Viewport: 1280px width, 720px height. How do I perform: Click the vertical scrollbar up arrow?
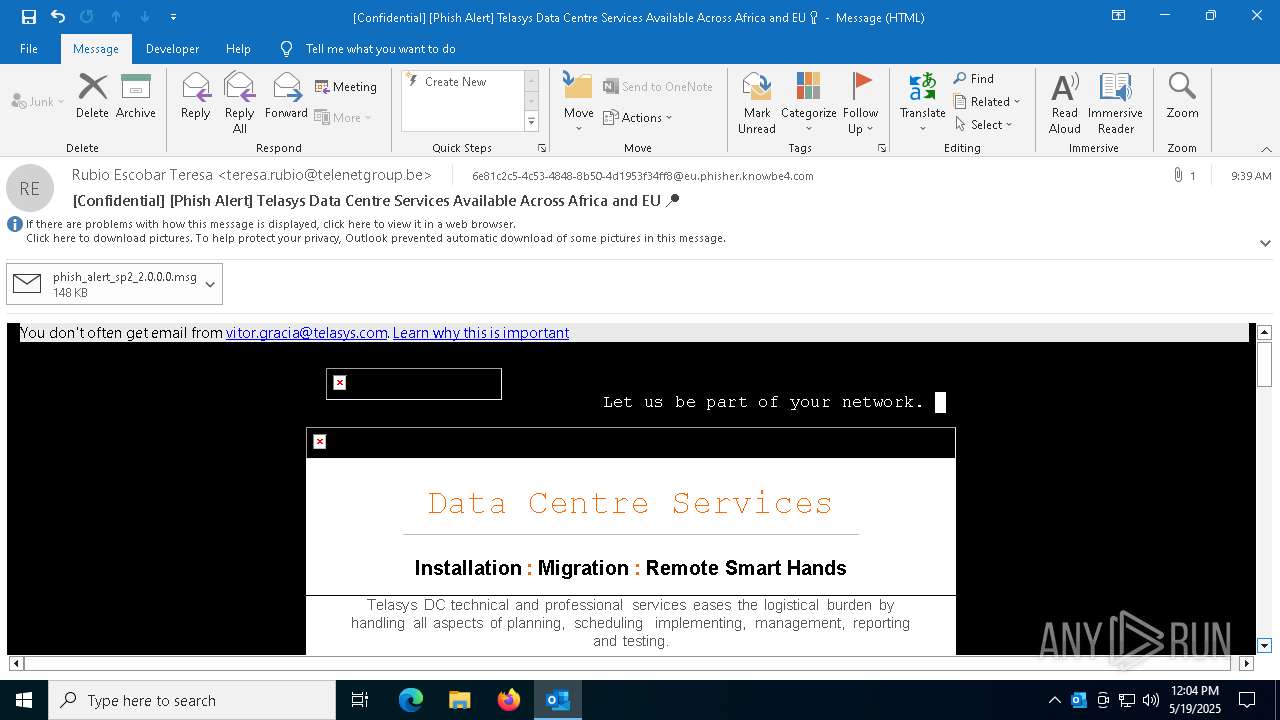coord(1264,332)
